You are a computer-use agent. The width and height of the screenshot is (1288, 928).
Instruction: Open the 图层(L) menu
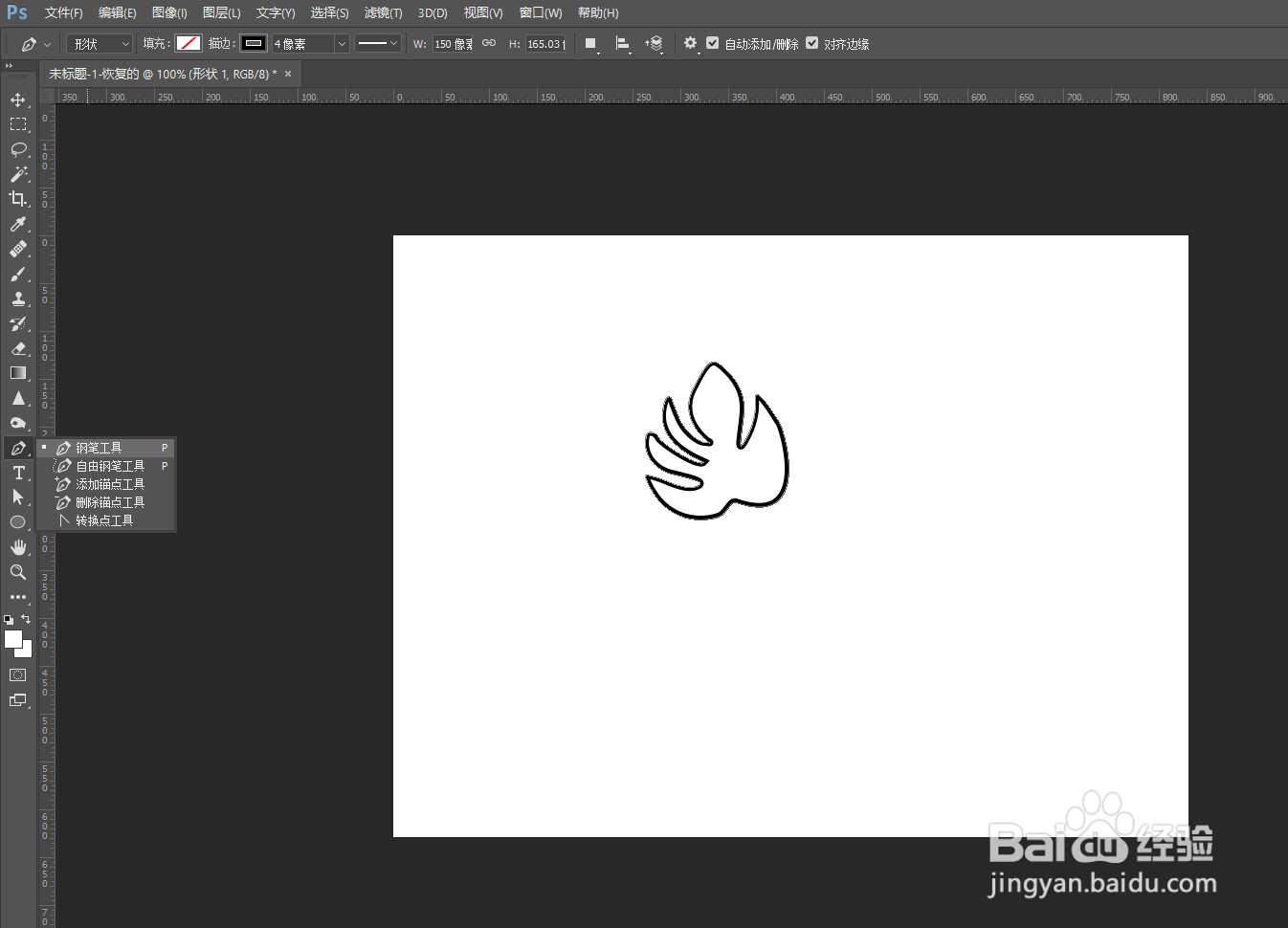tap(222, 12)
